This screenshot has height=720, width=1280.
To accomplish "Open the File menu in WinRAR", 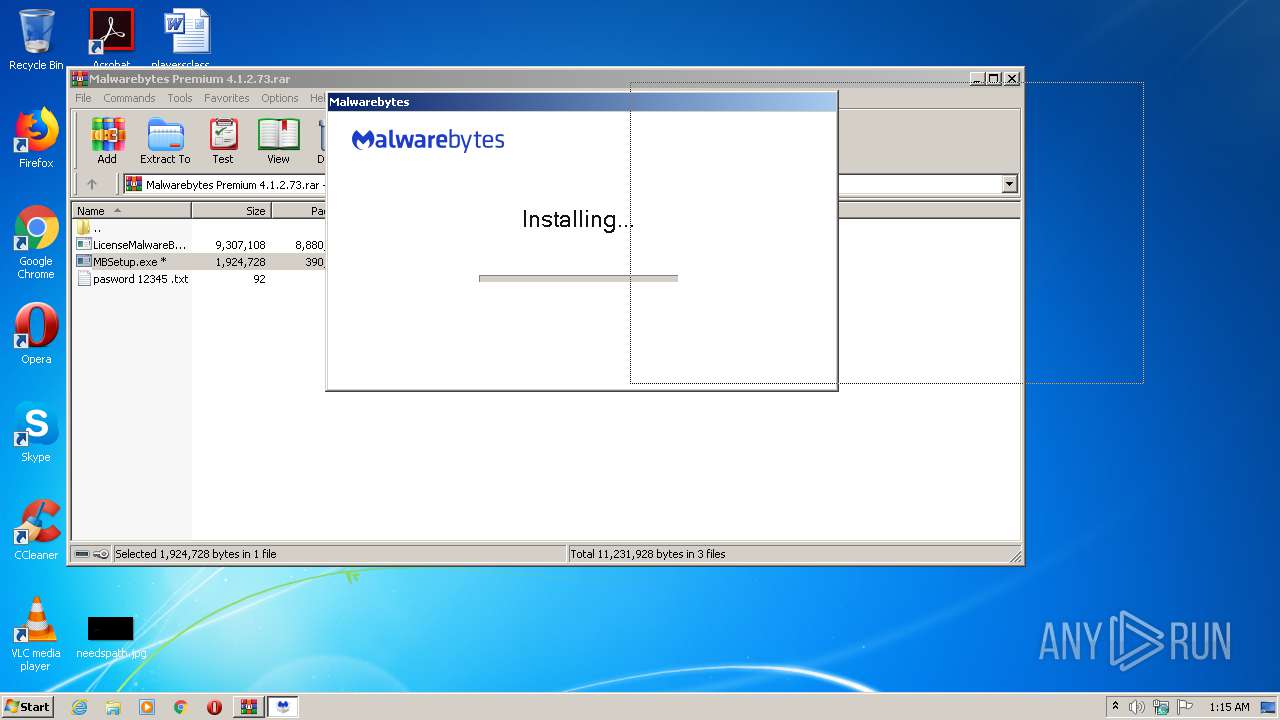I will tap(83, 98).
